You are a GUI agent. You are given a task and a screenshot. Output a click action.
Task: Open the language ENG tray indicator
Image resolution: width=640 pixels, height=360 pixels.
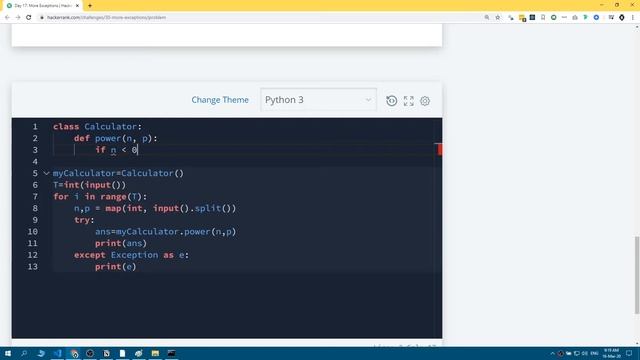point(595,353)
